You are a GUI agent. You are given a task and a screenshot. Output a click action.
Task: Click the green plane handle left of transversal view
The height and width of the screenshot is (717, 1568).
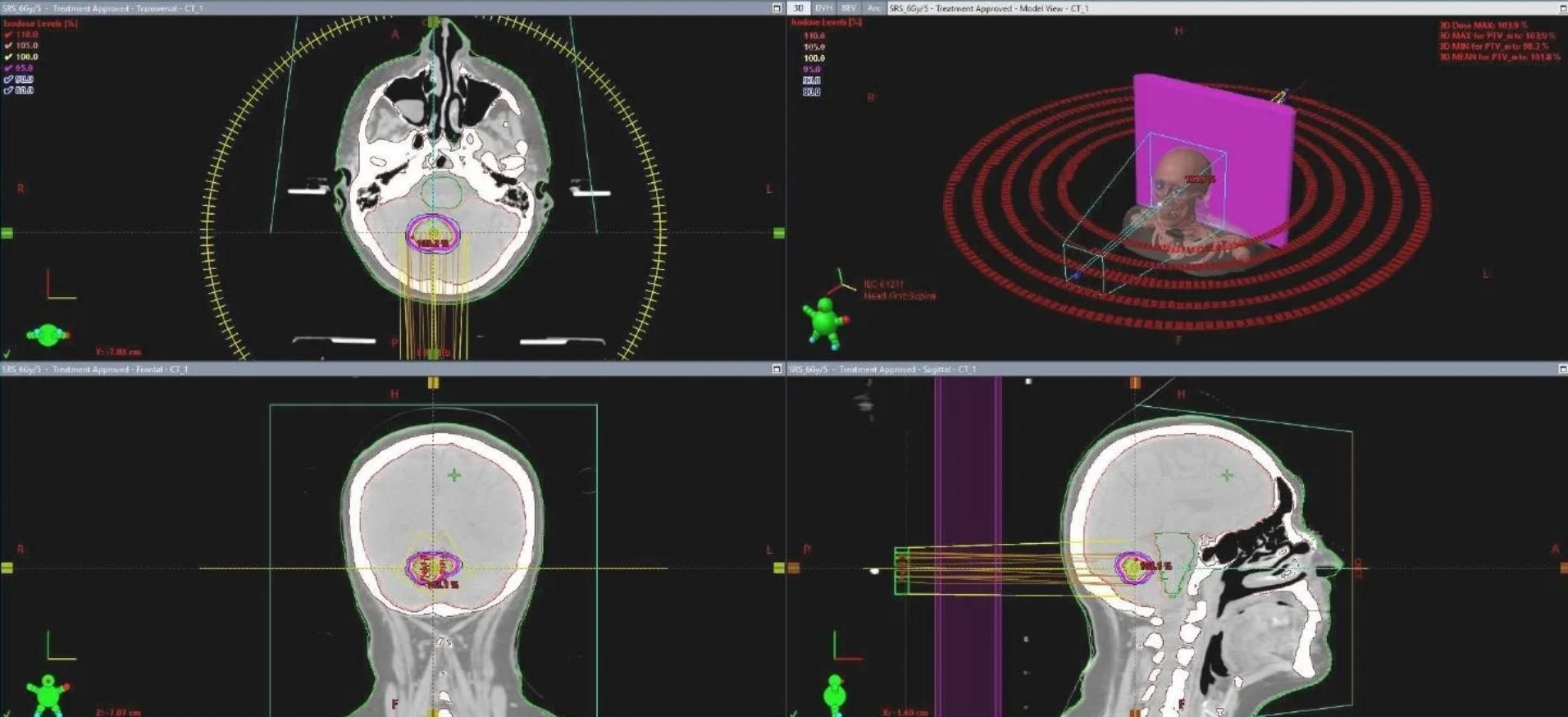7,234
